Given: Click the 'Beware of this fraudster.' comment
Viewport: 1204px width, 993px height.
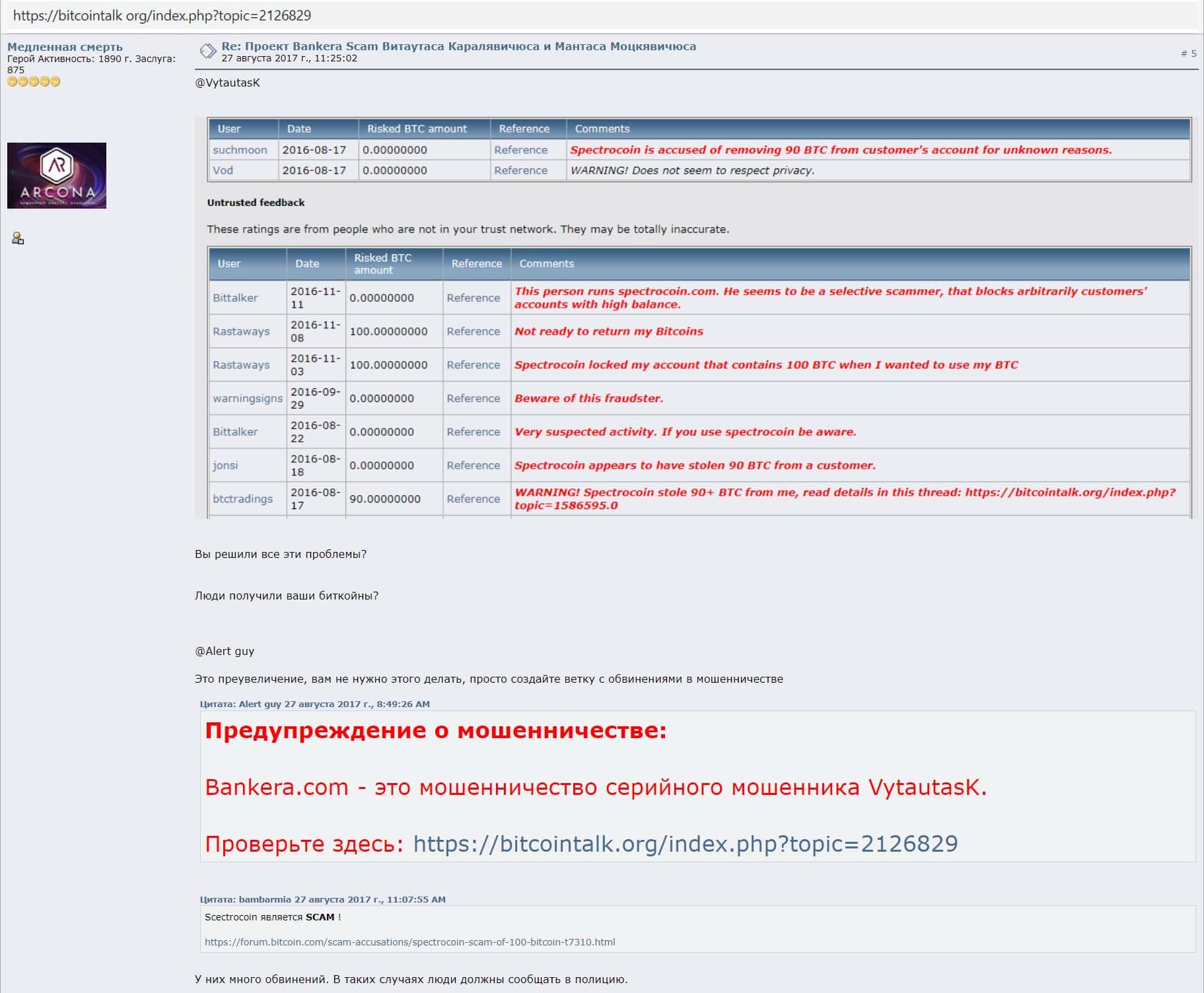Looking at the screenshot, I should point(589,399).
